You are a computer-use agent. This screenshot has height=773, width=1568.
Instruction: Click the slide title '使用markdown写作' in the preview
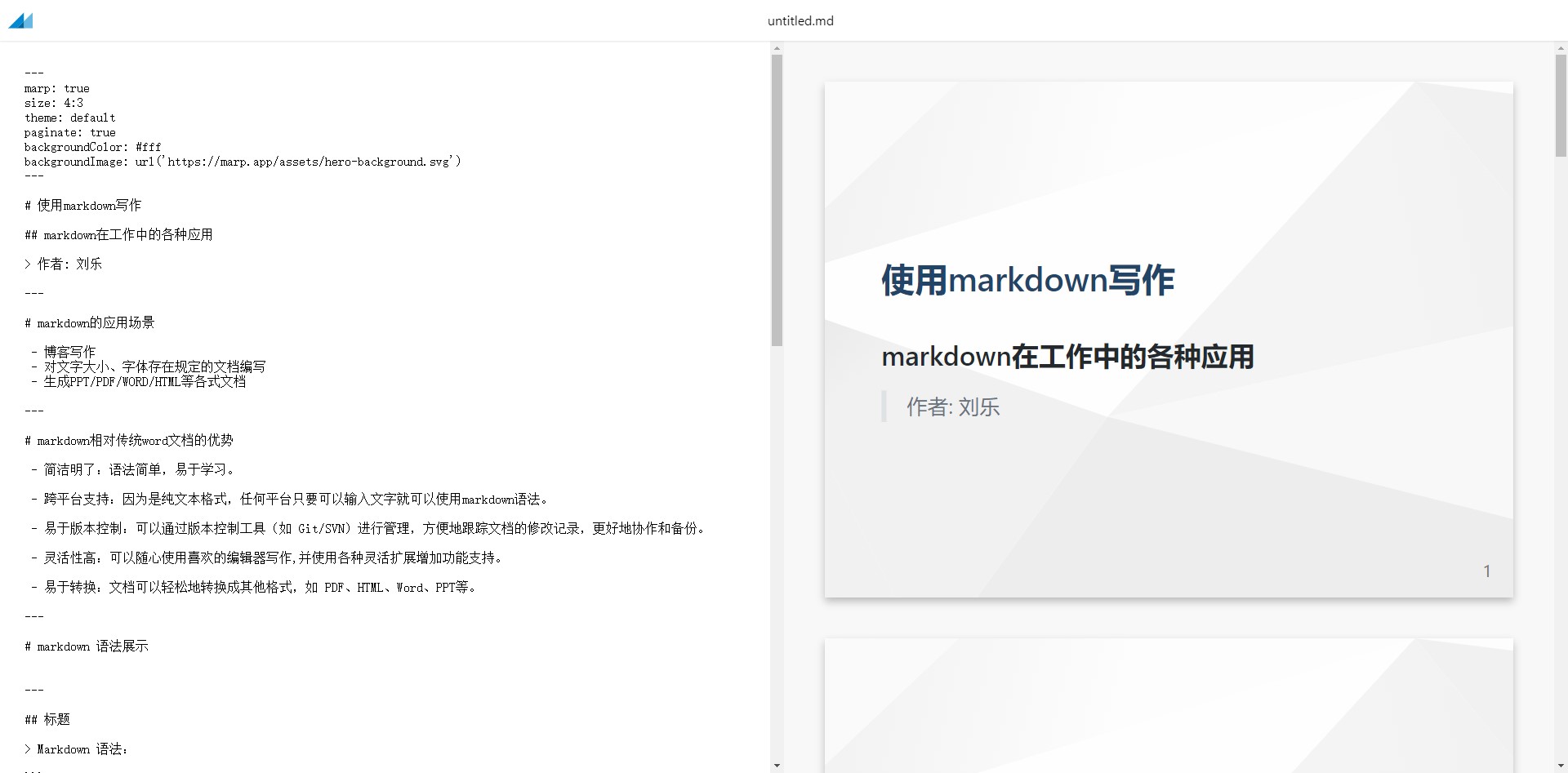tap(1027, 280)
